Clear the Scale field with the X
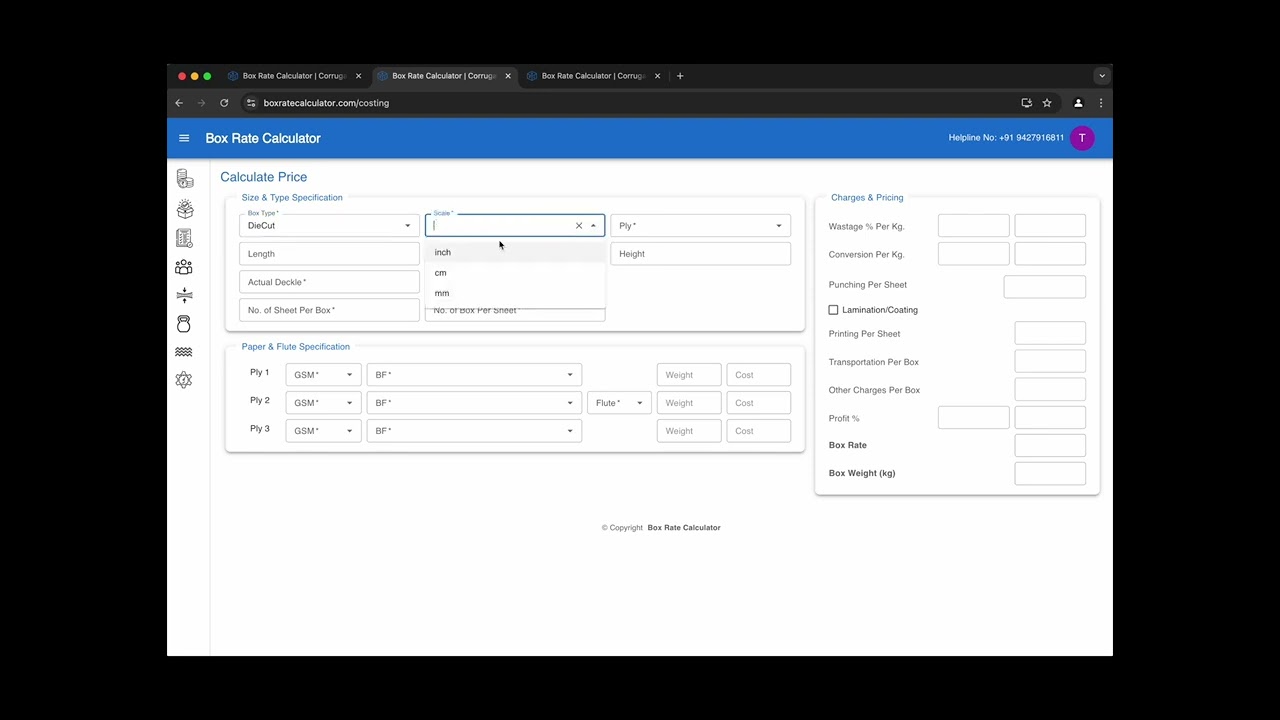 [578, 226]
